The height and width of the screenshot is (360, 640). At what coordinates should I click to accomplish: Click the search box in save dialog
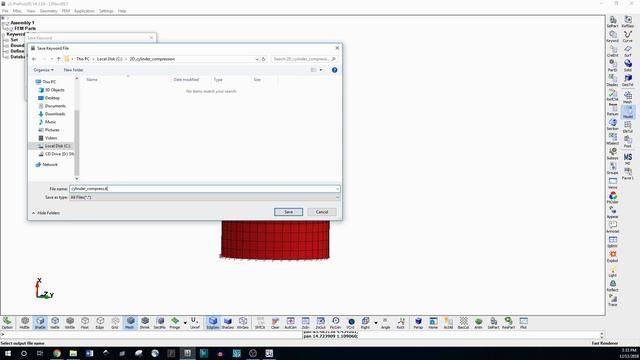(x=304, y=59)
